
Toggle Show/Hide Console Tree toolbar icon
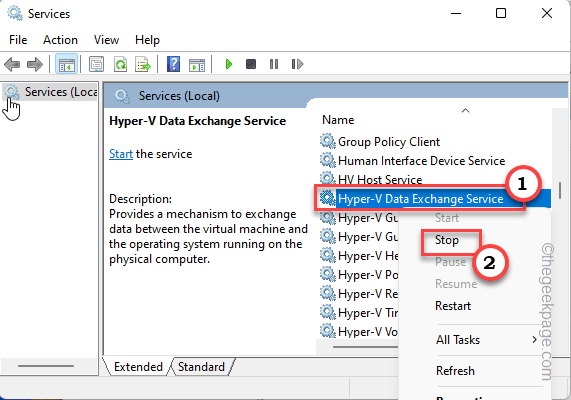[x=66, y=64]
